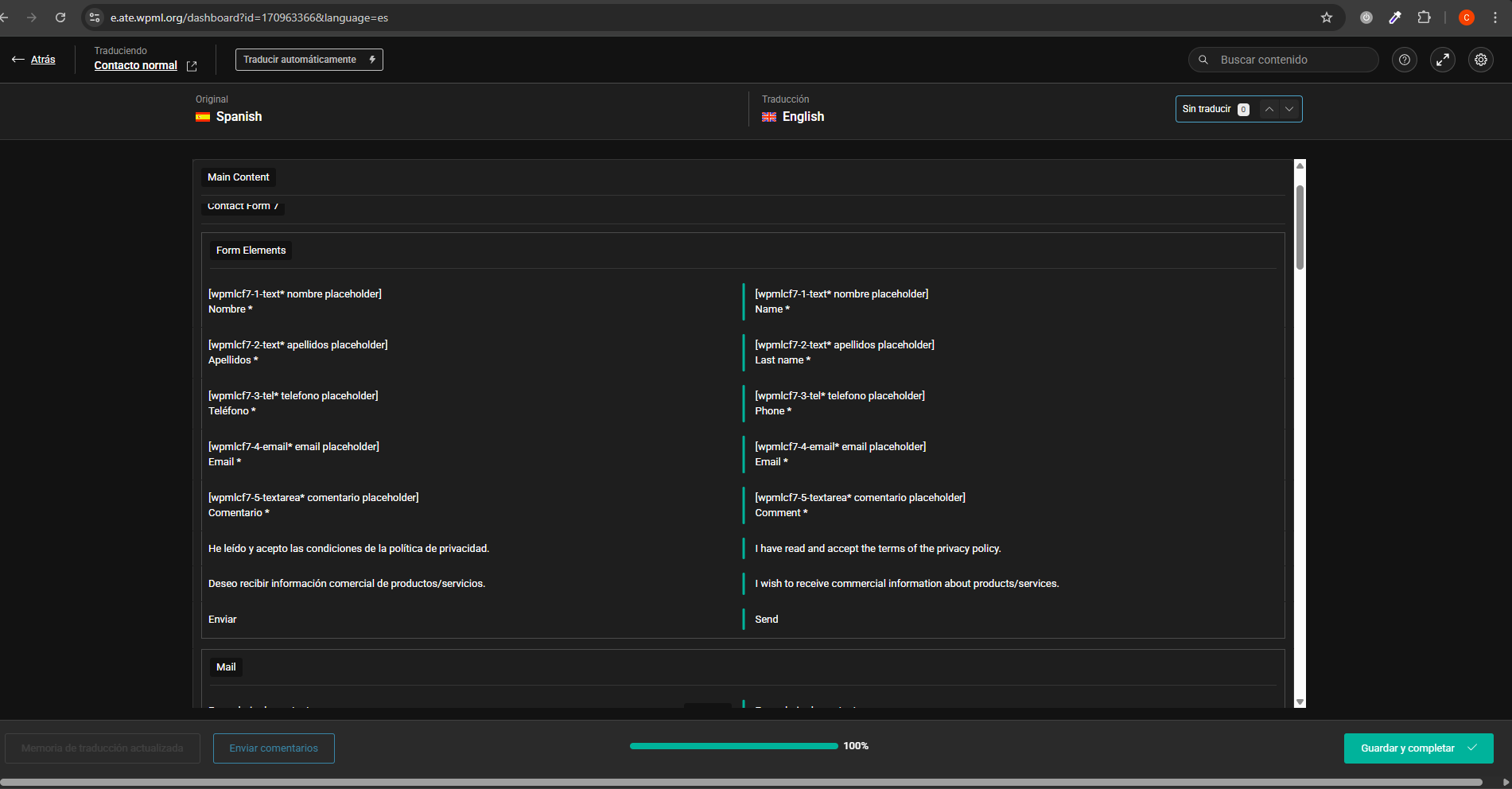Click the translation progress bar
Screen dimensions: 1512x789
point(733,746)
